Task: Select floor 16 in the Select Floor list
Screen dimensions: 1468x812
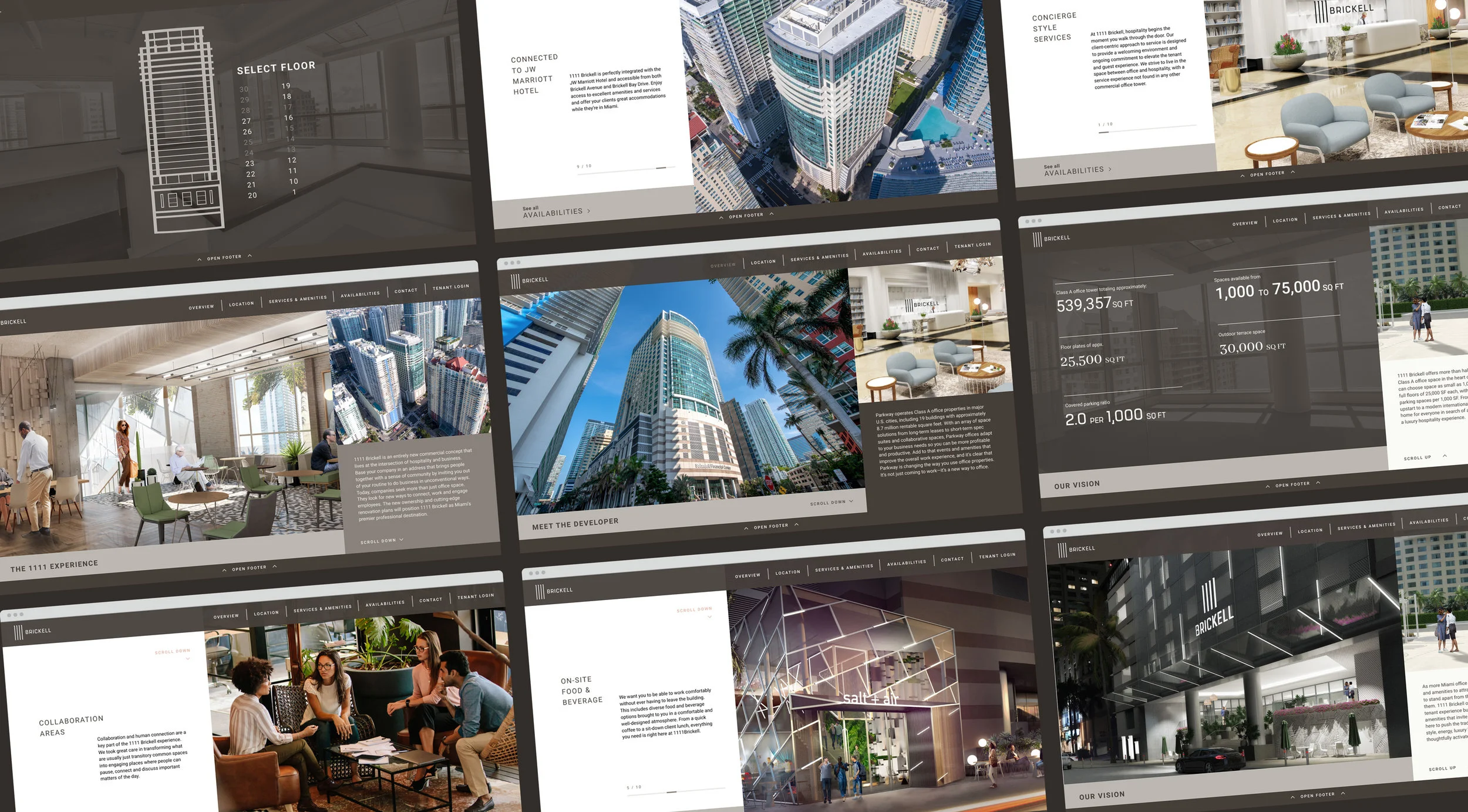Action: click(x=288, y=117)
